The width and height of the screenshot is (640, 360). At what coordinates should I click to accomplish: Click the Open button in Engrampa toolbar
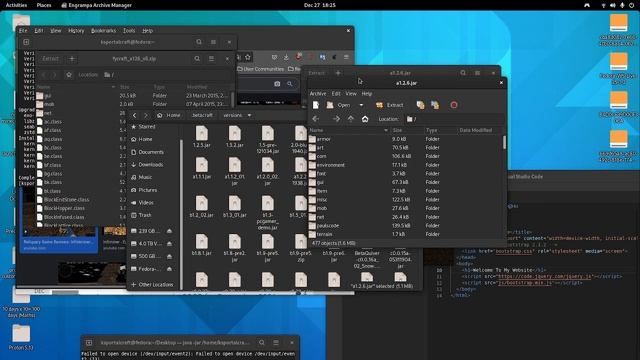click(339, 105)
